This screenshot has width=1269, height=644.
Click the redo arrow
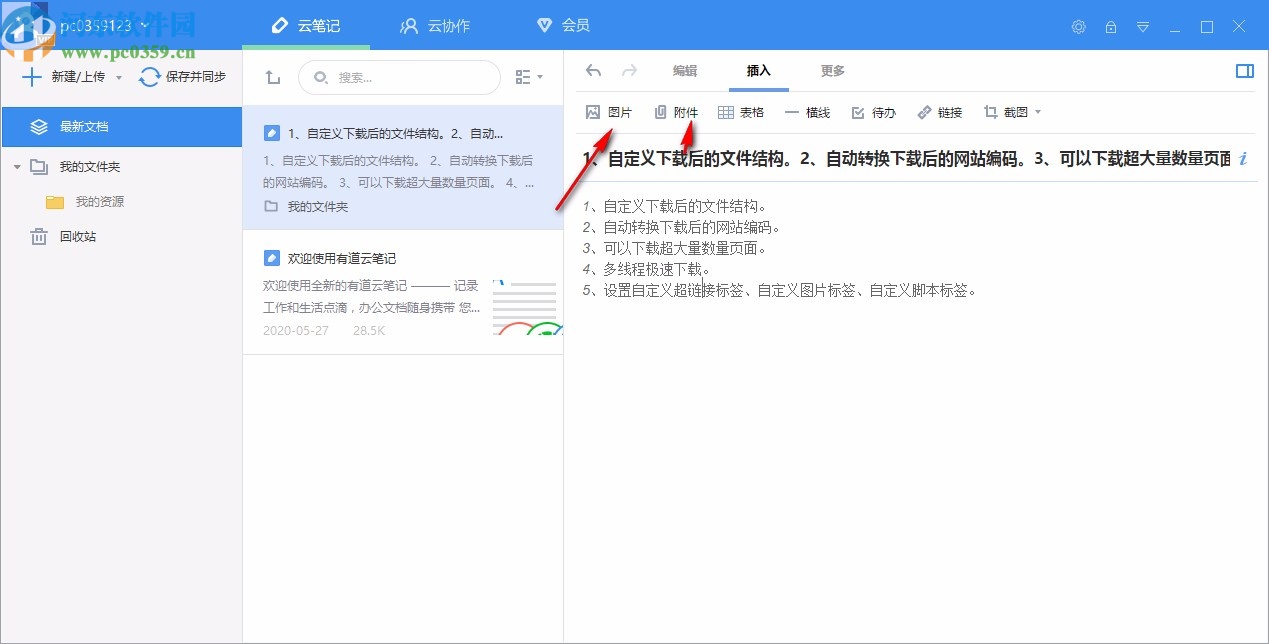[x=629, y=71]
